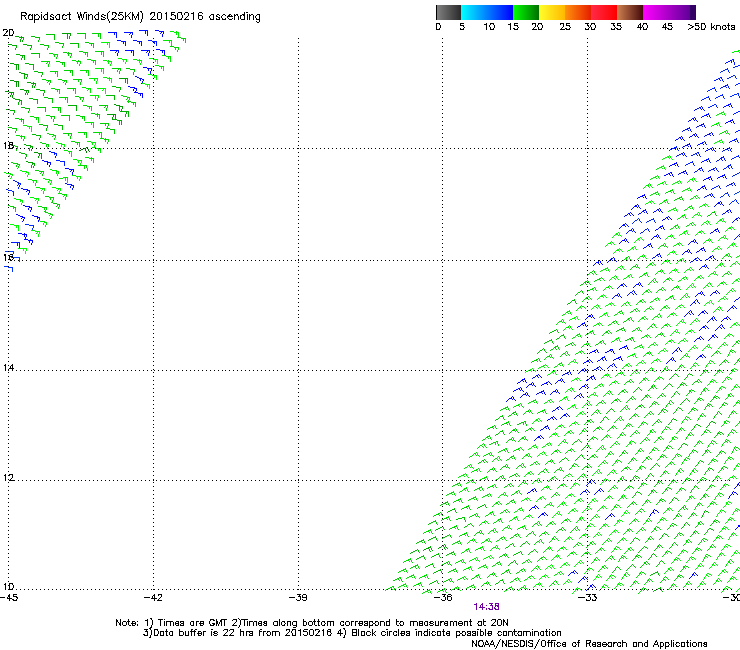Click the title 'Rapidscat Winds(25KM) 20150216 ascending'
Viewport: 740px width, 650px height.
(140, 17)
